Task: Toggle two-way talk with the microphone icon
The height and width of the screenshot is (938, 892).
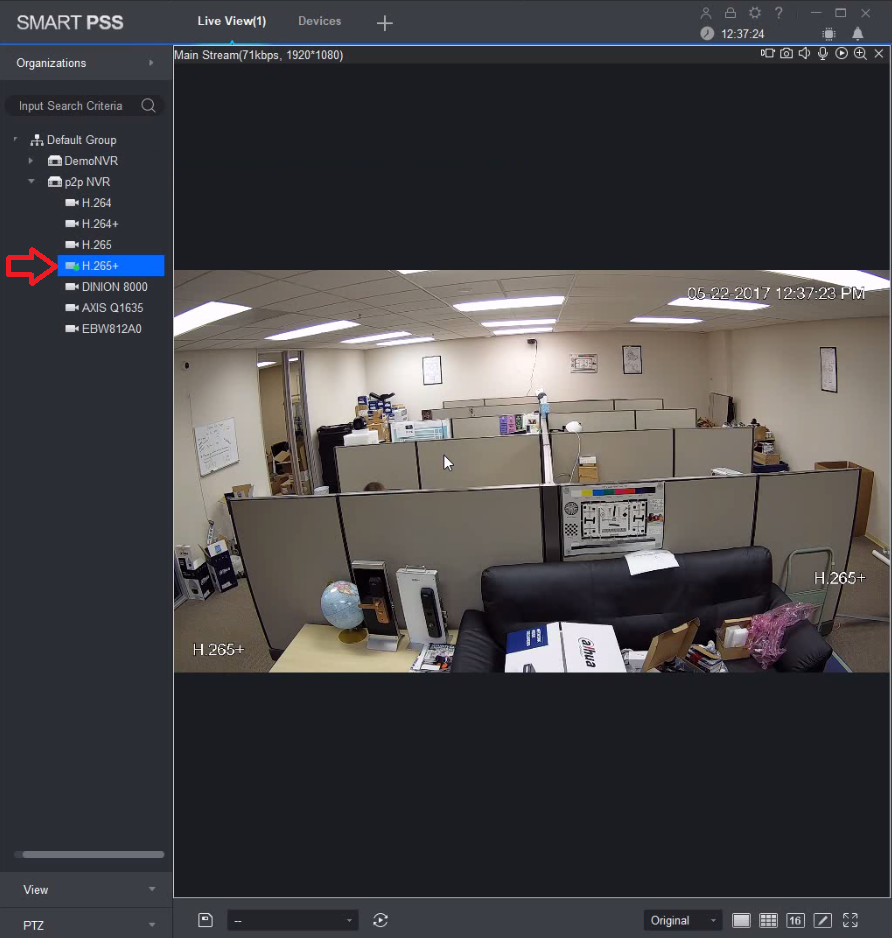Action: click(823, 53)
